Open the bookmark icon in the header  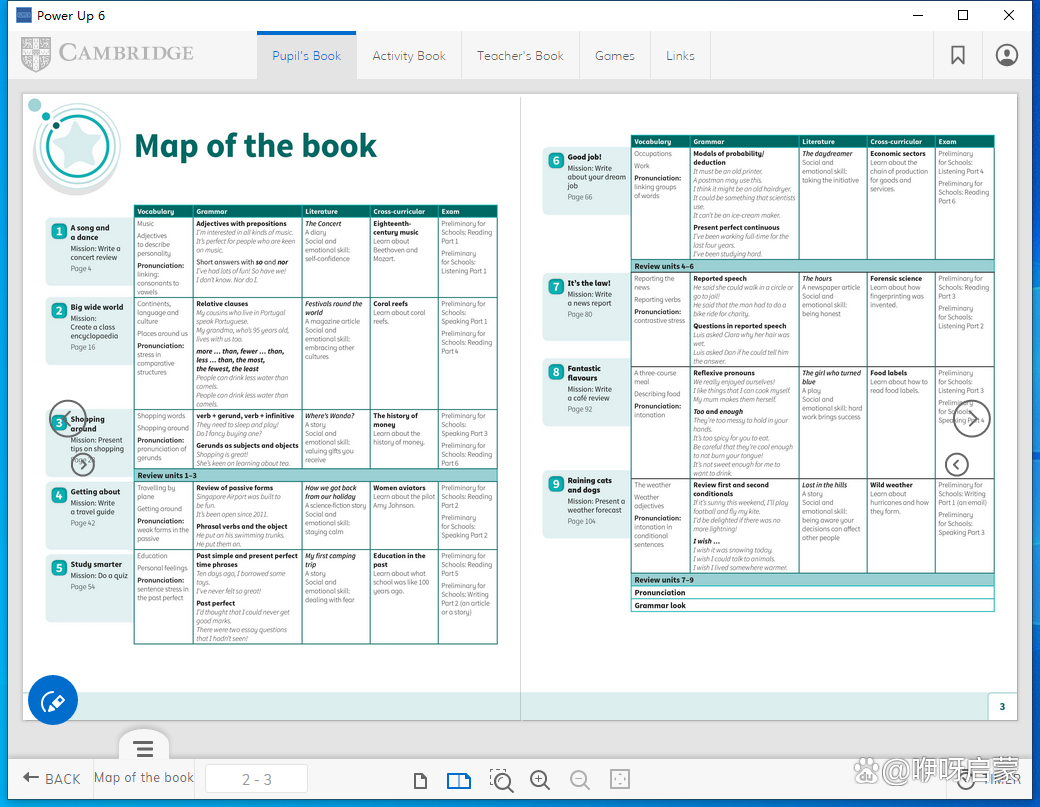pos(957,55)
